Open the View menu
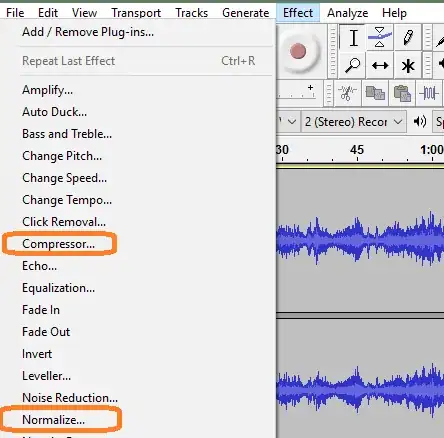This screenshot has width=444, height=438. coord(84,13)
